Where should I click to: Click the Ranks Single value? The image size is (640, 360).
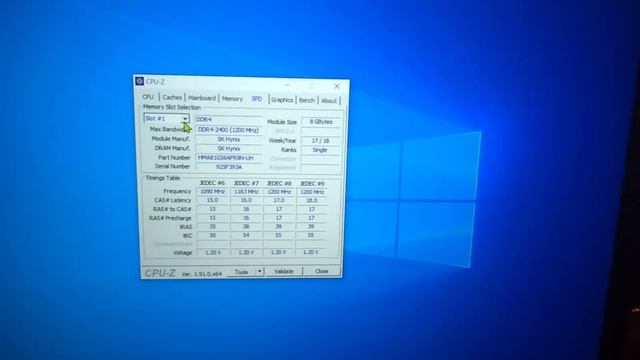click(x=320, y=150)
